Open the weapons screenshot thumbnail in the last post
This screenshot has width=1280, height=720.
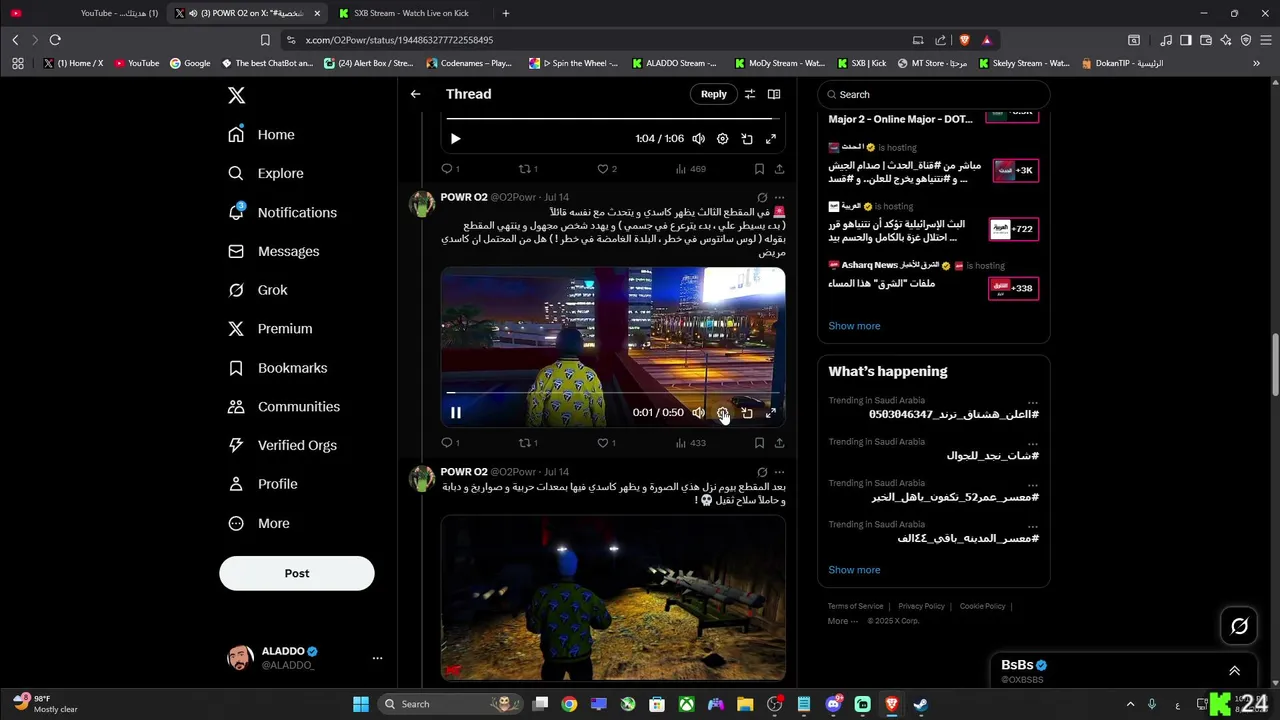click(x=613, y=598)
